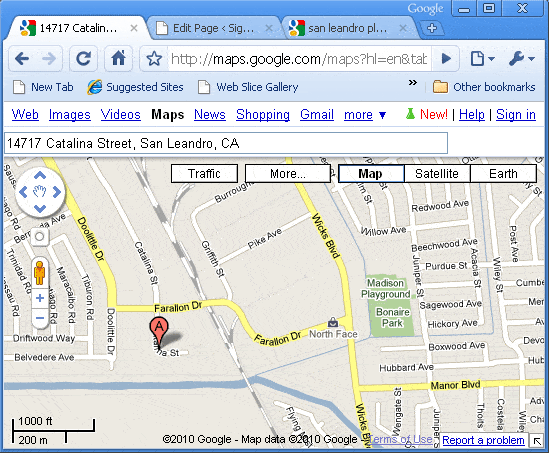Open the Images link
Image resolution: width=549 pixels, height=453 pixels.
click(x=70, y=114)
